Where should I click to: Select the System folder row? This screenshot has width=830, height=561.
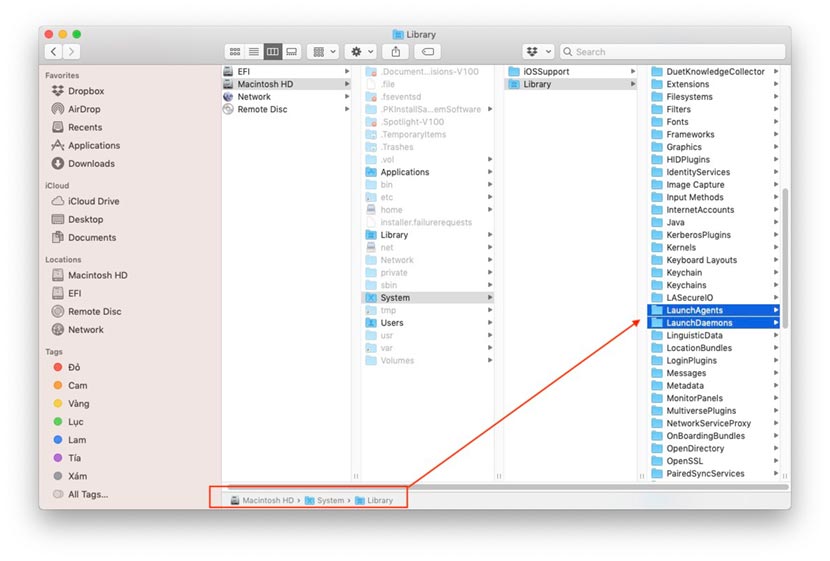point(428,298)
